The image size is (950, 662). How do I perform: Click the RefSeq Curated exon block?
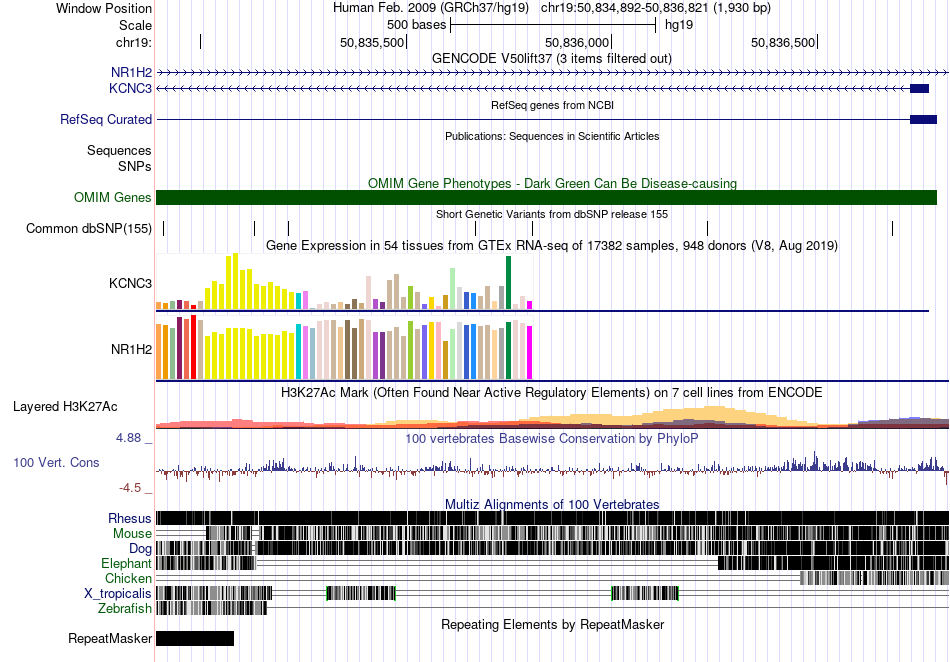pos(923,119)
